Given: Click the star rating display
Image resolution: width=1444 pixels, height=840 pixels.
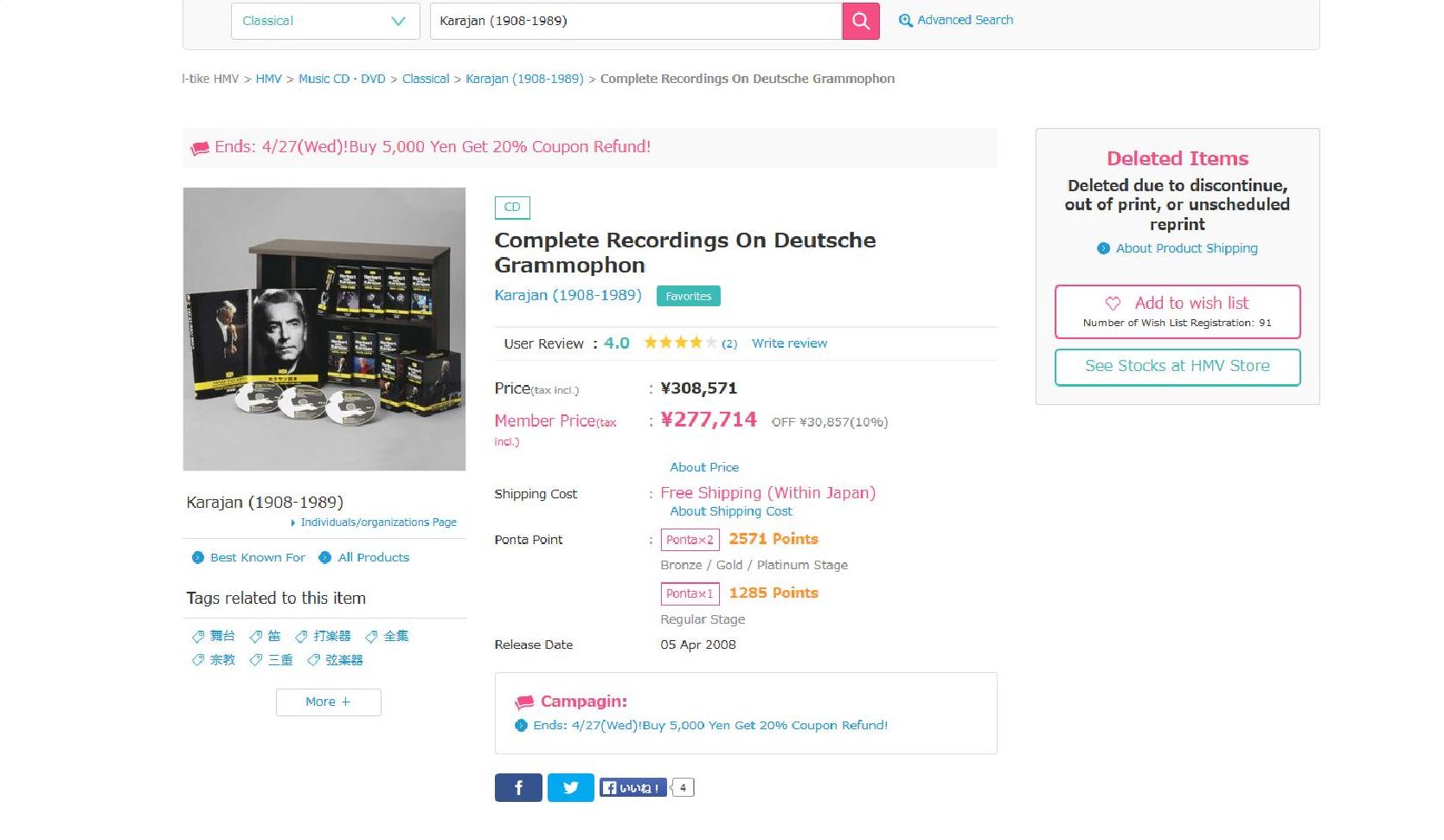Looking at the screenshot, I should click(x=680, y=343).
